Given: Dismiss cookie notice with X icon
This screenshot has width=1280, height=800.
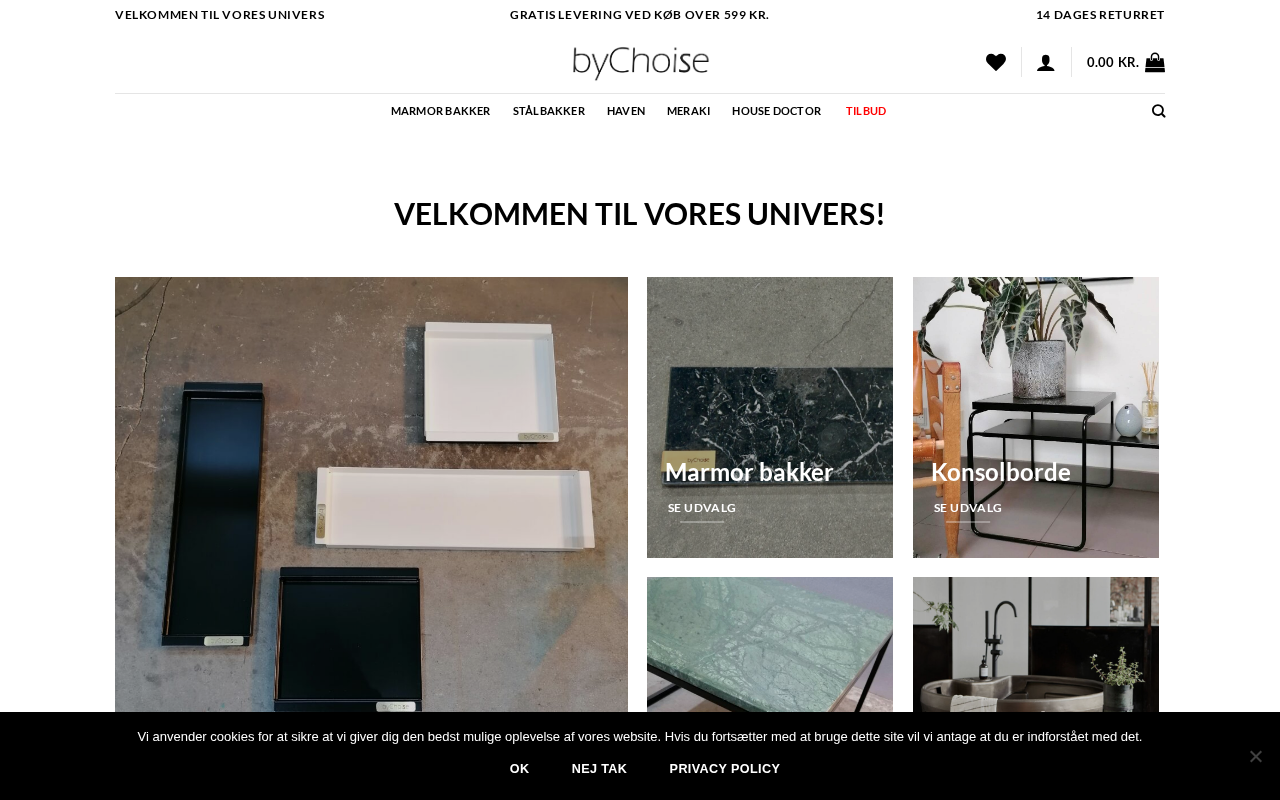Looking at the screenshot, I should 1256,756.
